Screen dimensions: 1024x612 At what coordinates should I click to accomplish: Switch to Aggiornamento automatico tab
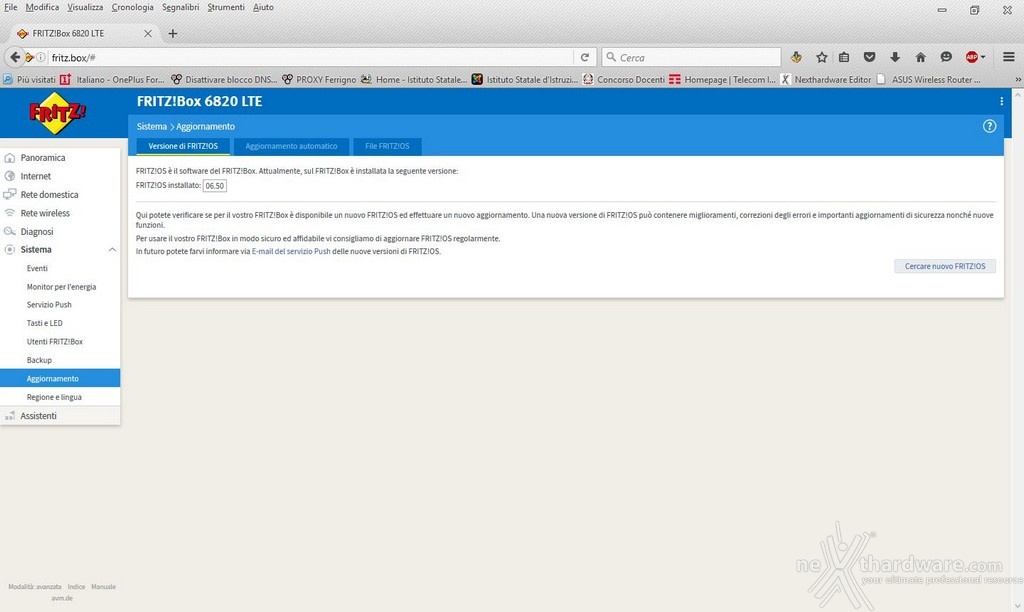(x=291, y=146)
